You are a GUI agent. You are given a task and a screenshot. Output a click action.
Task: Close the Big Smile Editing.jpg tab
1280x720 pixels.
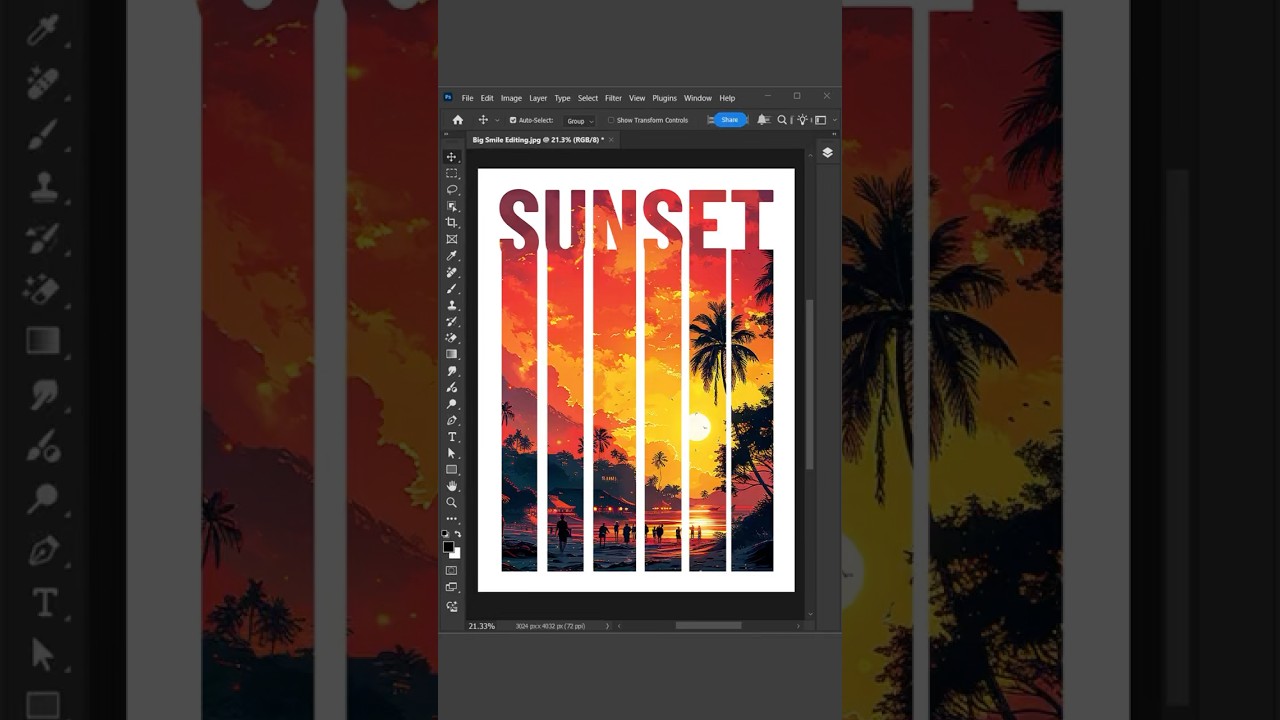point(611,140)
